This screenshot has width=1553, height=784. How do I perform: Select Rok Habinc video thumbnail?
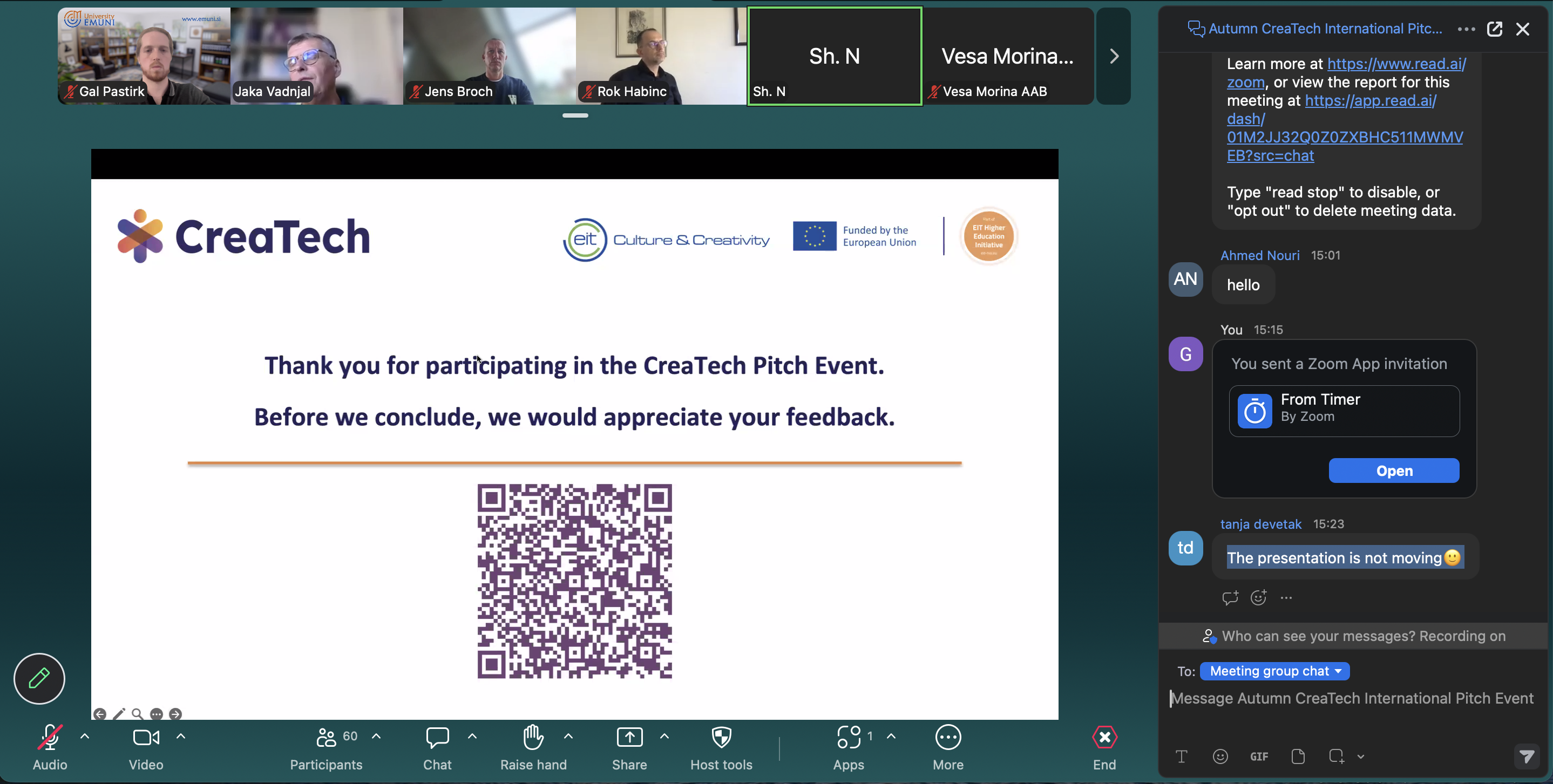coord(661,56)
